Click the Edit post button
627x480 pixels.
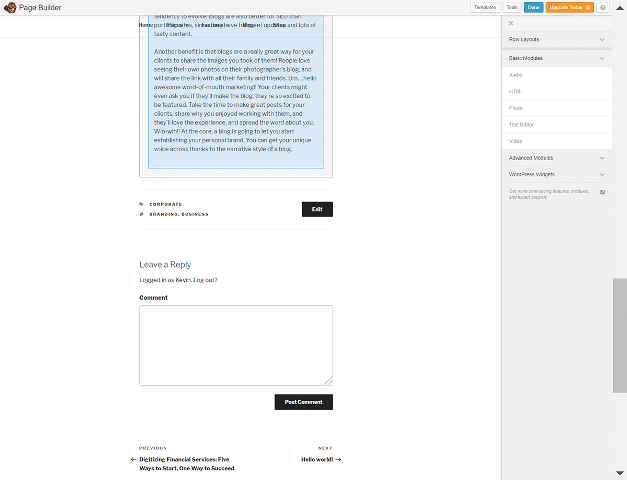click(x=317, y=209)
